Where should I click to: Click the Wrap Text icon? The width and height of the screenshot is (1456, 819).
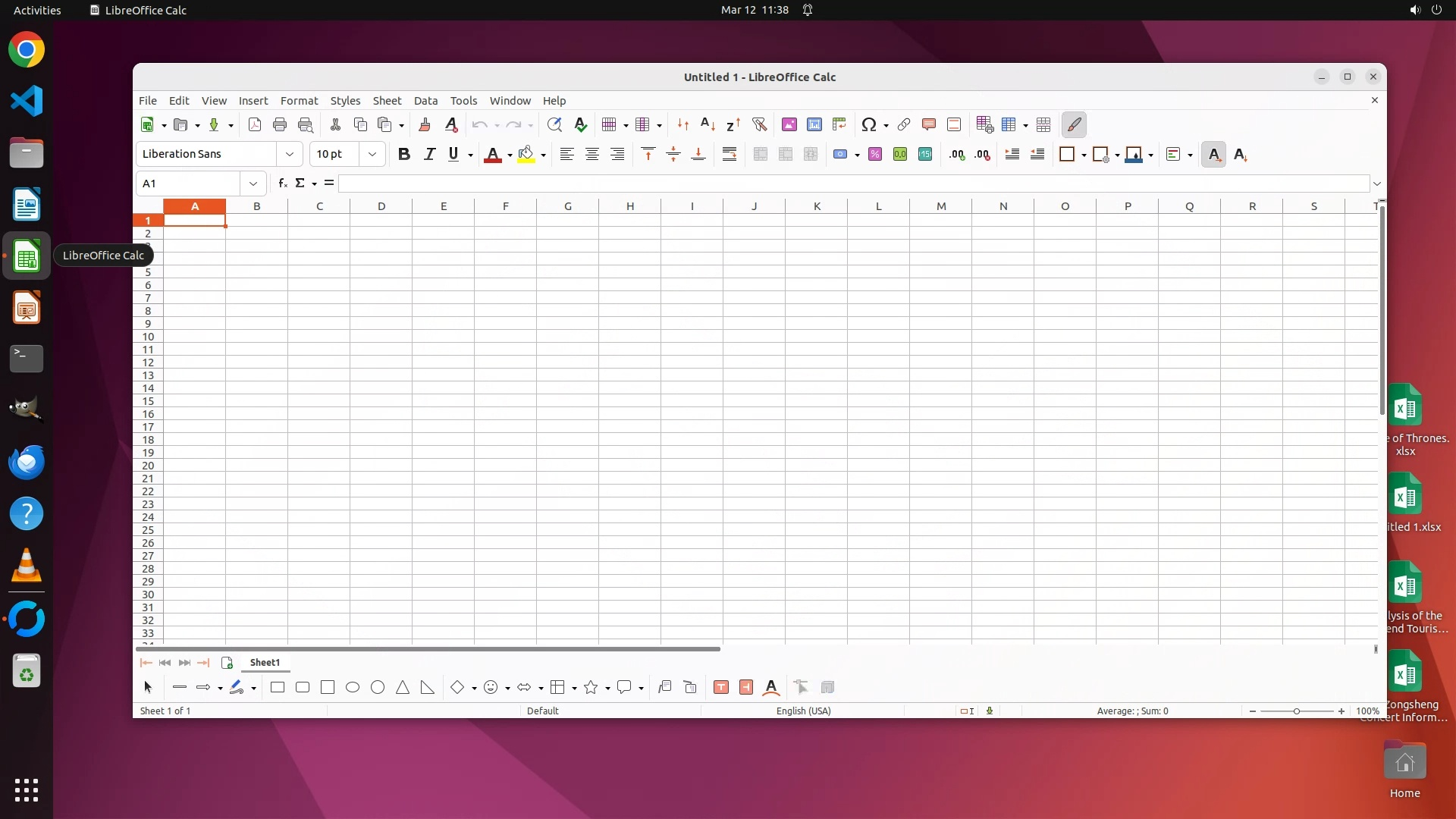[x=730, y=155]
